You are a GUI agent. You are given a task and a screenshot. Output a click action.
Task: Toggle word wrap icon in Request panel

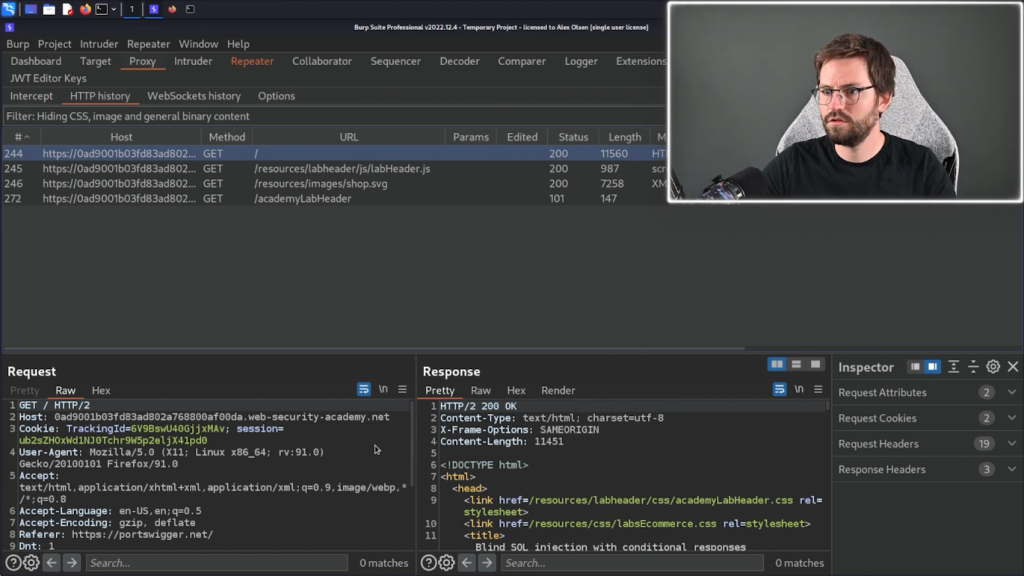pos(364,390)
